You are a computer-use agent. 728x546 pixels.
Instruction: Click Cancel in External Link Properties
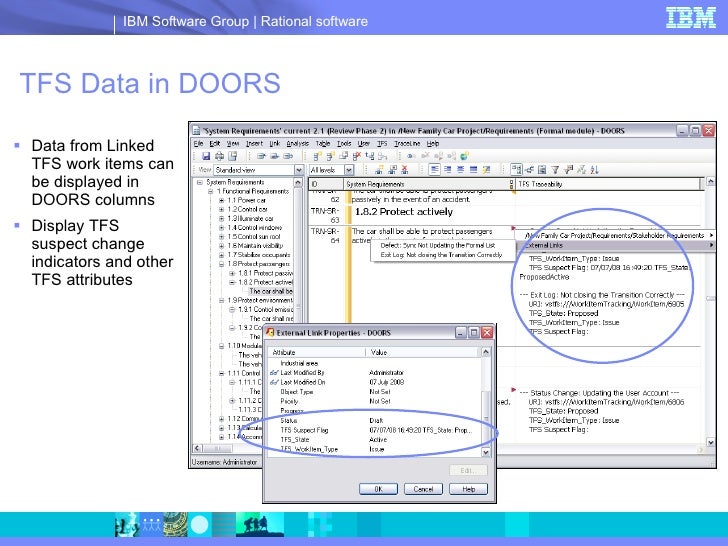423,489
